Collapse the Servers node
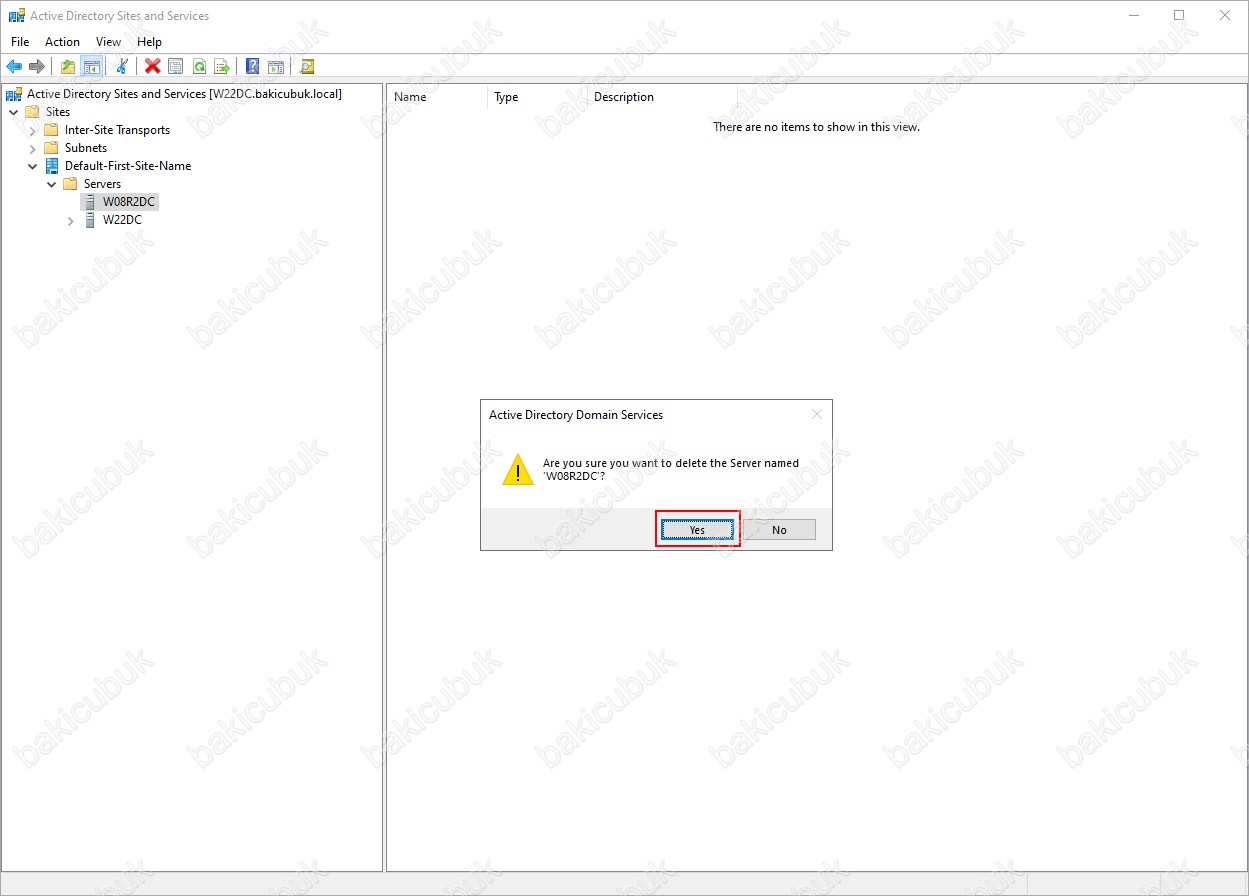Image resolution: width=1249 pixels, height=896 pixels. coord(52,184)
